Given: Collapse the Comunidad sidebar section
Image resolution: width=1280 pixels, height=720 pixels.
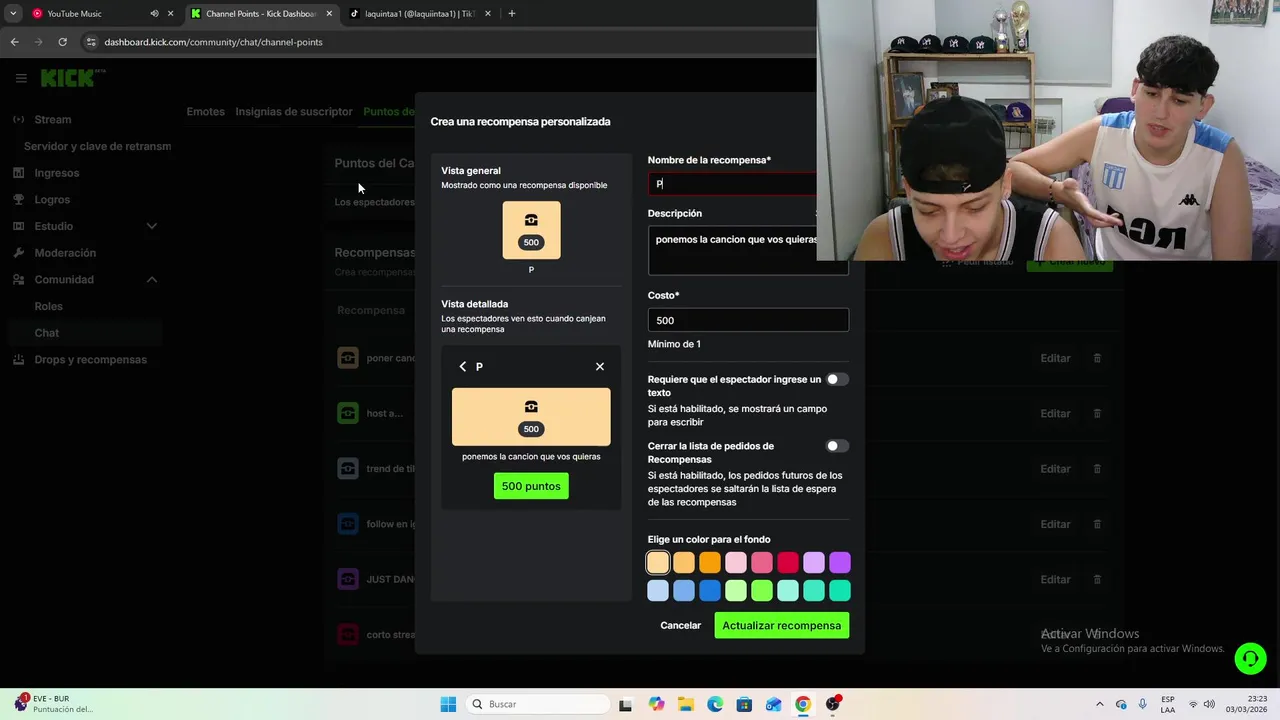Looking at the screenshot, I should coord(152,279).
